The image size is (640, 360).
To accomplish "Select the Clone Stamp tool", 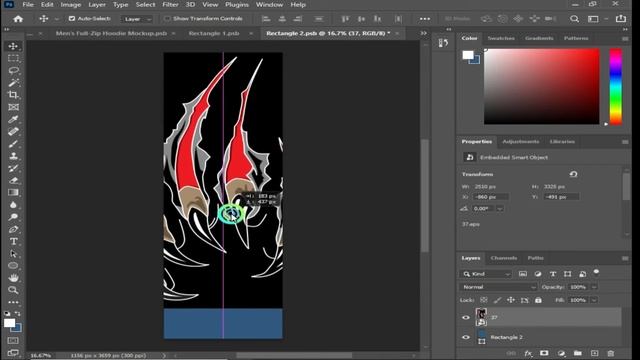I will click(x=13, y=156).
